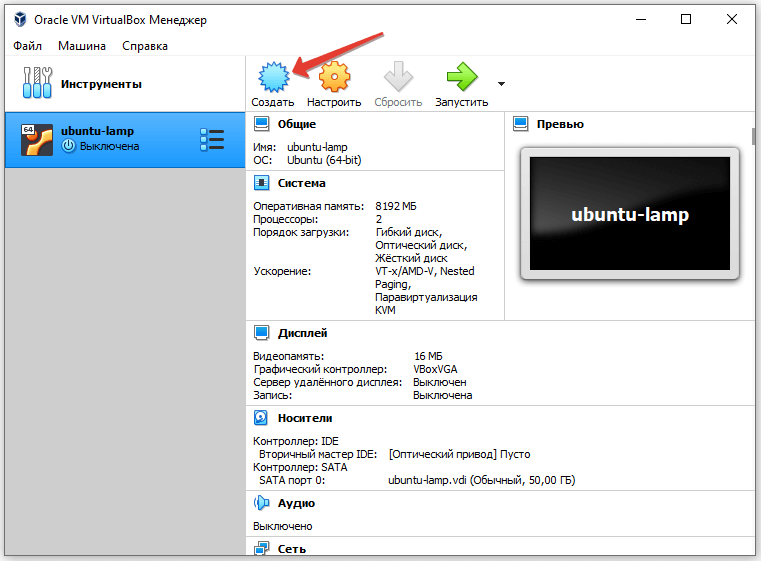Click the Порядок загрузки label
Image resolution: width=761 pixels, height=561 pixels.
[x=301, y=232]
